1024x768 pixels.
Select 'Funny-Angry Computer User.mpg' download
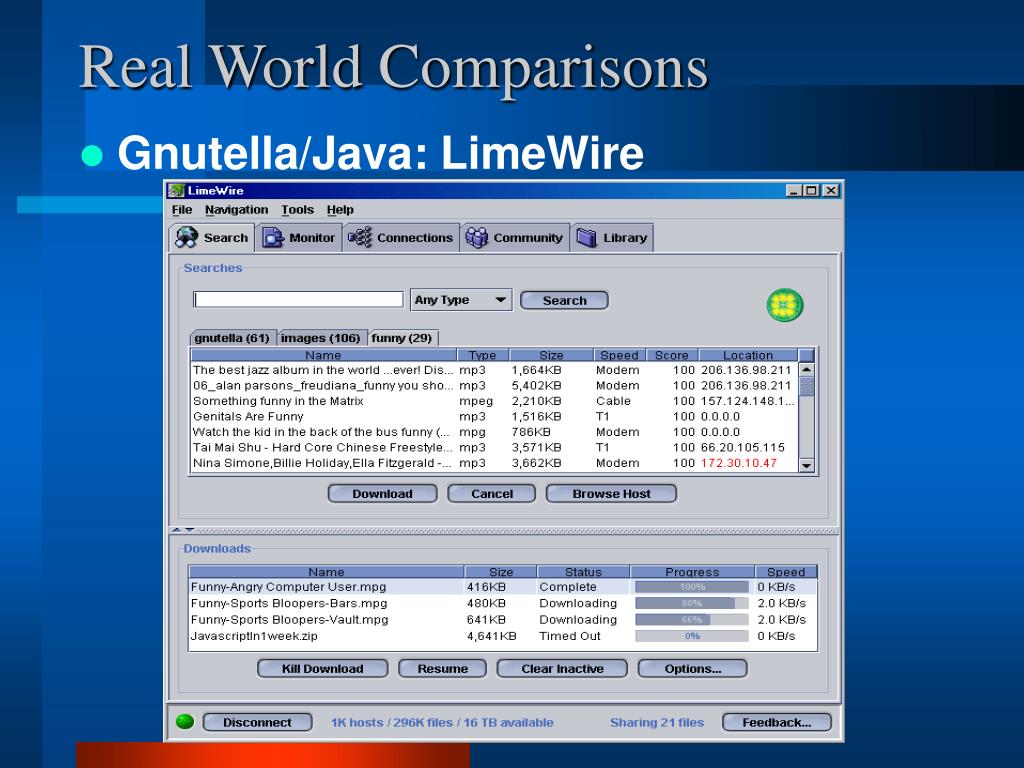[503, 587]
